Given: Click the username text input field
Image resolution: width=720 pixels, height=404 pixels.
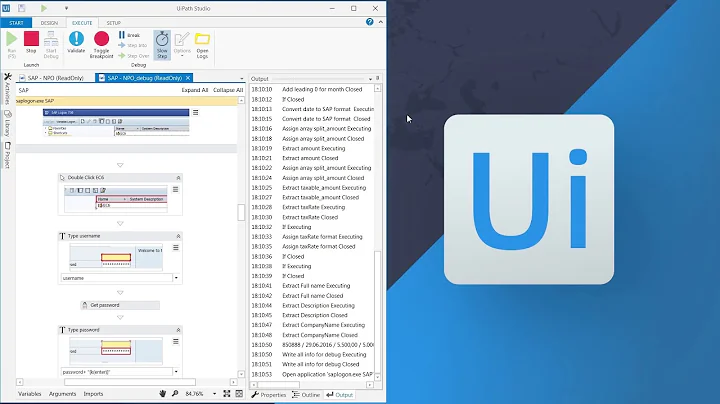Looking at the screenshot, I should coord(117,278).
